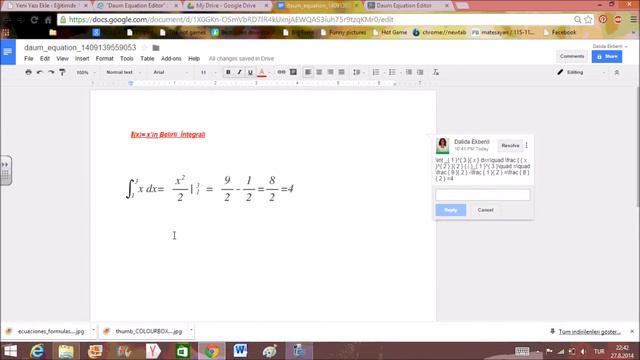Click the document title daum_equation_1409139559053
Image resolution: width=640 pixels, height=360 pixels.
click(80, 48)
